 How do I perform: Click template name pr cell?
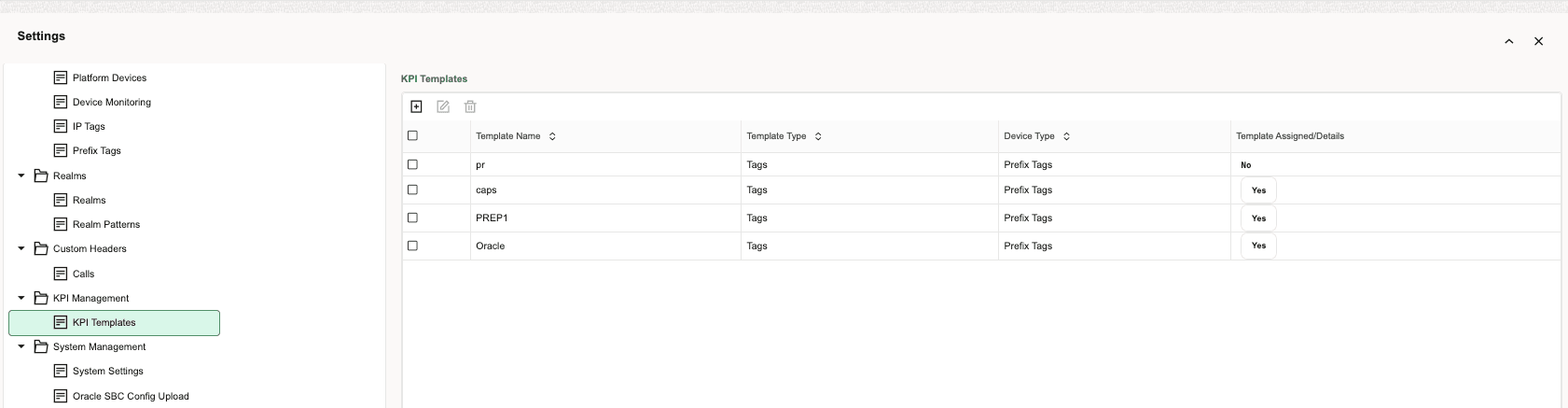click(480, 165)
